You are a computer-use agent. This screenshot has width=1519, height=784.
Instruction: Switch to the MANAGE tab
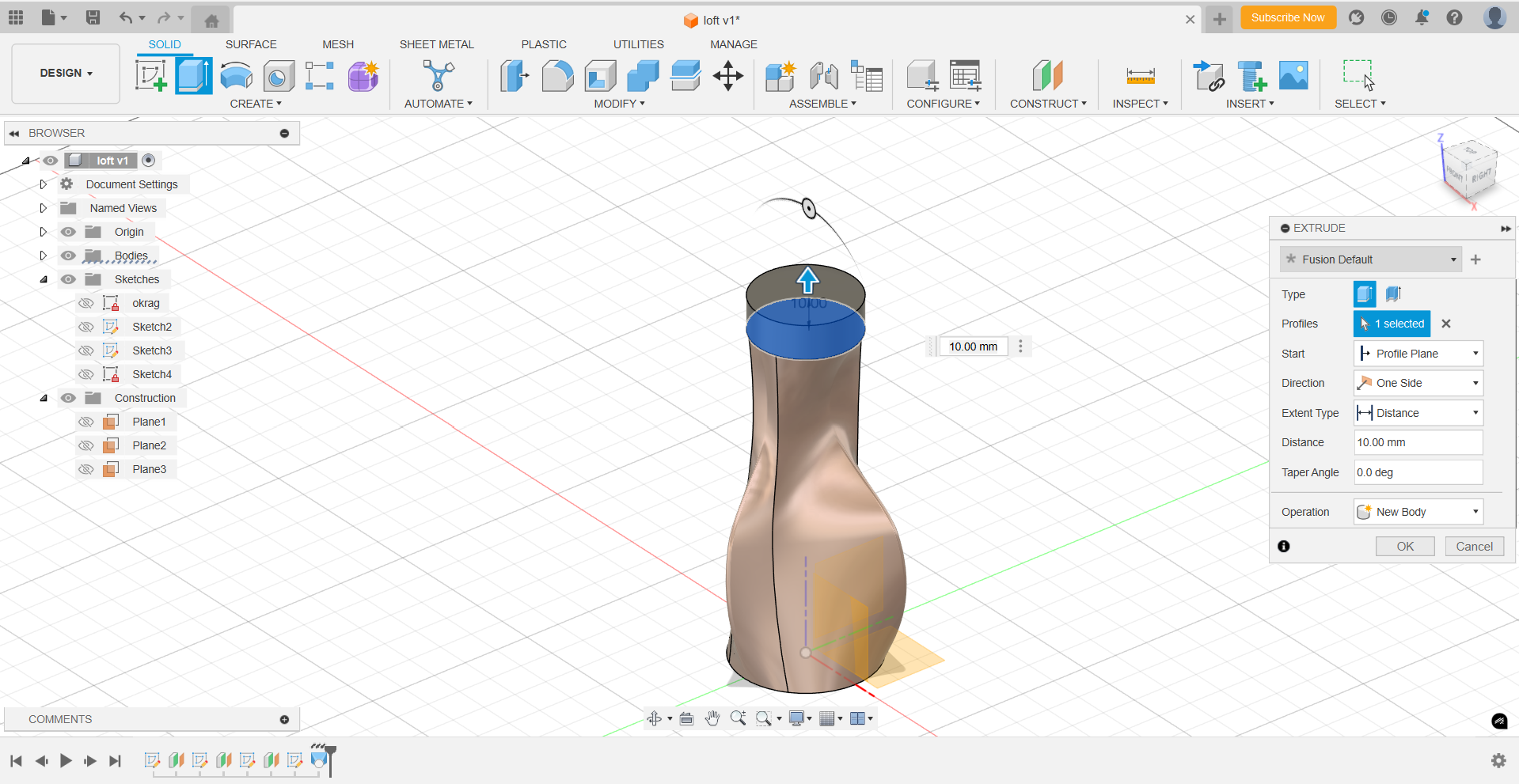pyautogui.click(x=733, y=44)
